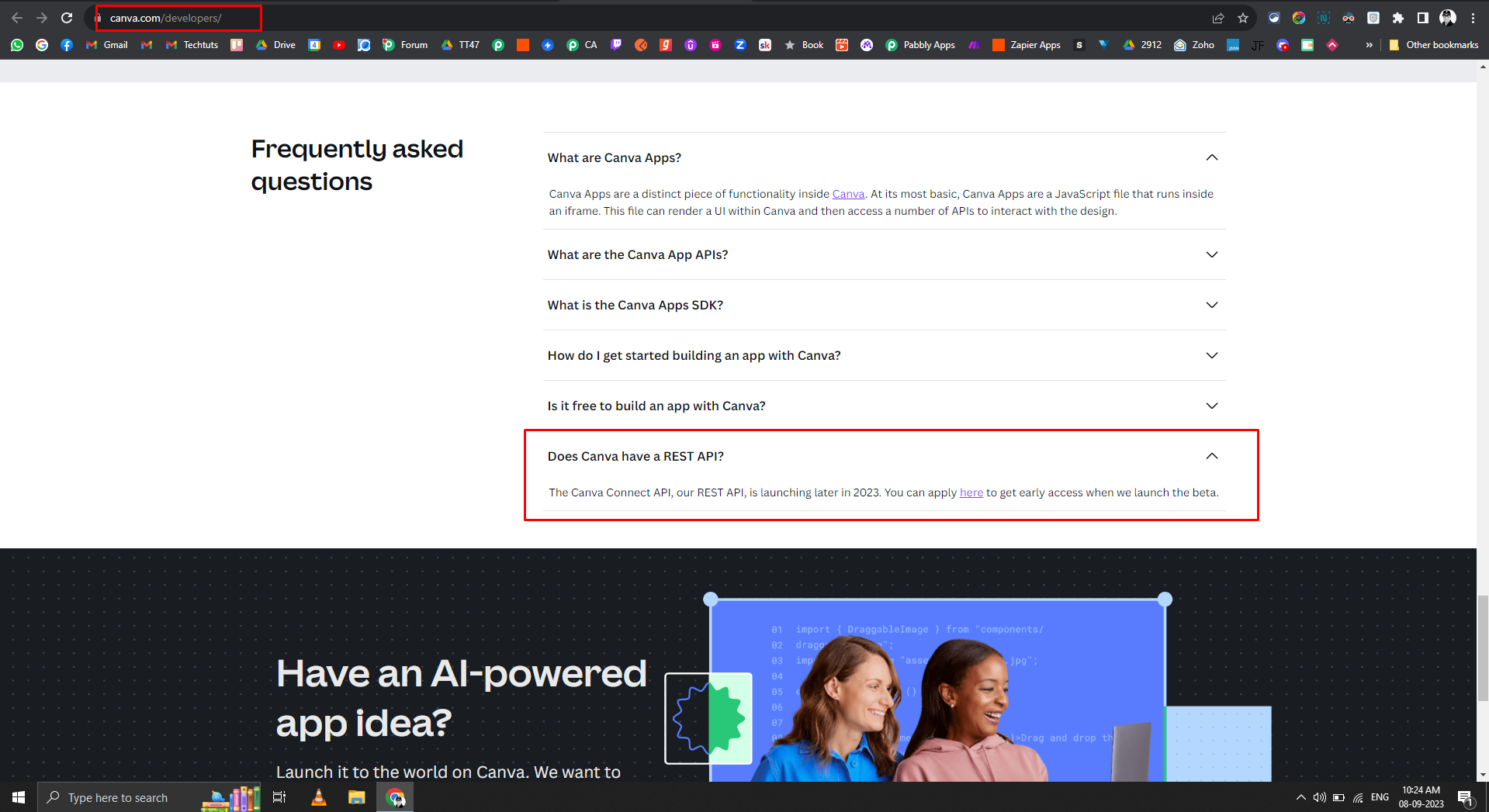This screenshot has height=812, width=1489.
Task: Open the Drive bookmark
Action: tap(275, 45)
